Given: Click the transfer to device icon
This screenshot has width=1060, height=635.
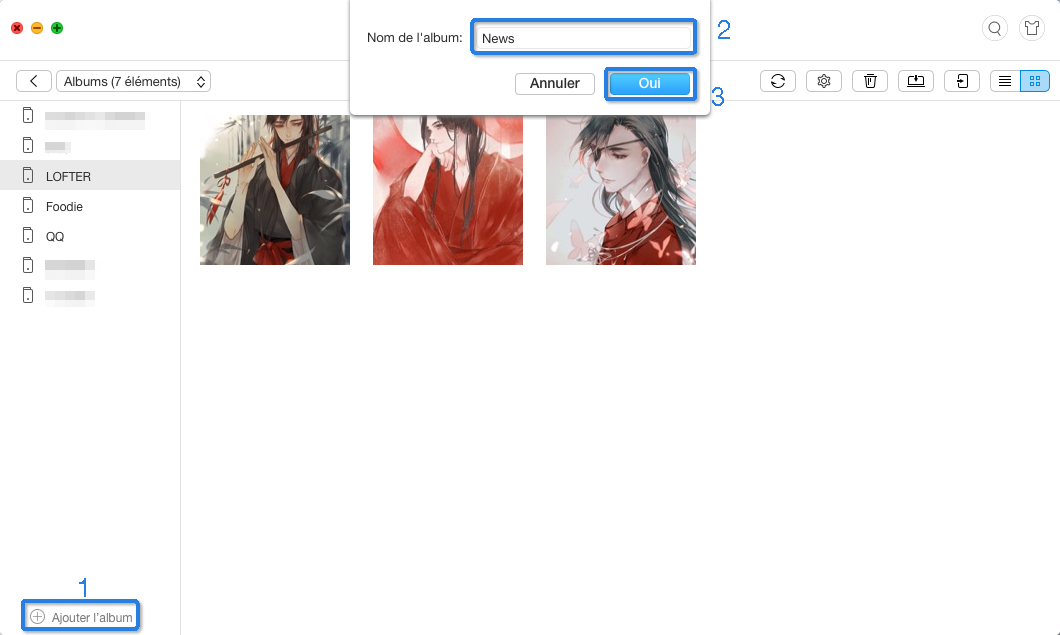Looking at the screenshot, I should (962, 81).
